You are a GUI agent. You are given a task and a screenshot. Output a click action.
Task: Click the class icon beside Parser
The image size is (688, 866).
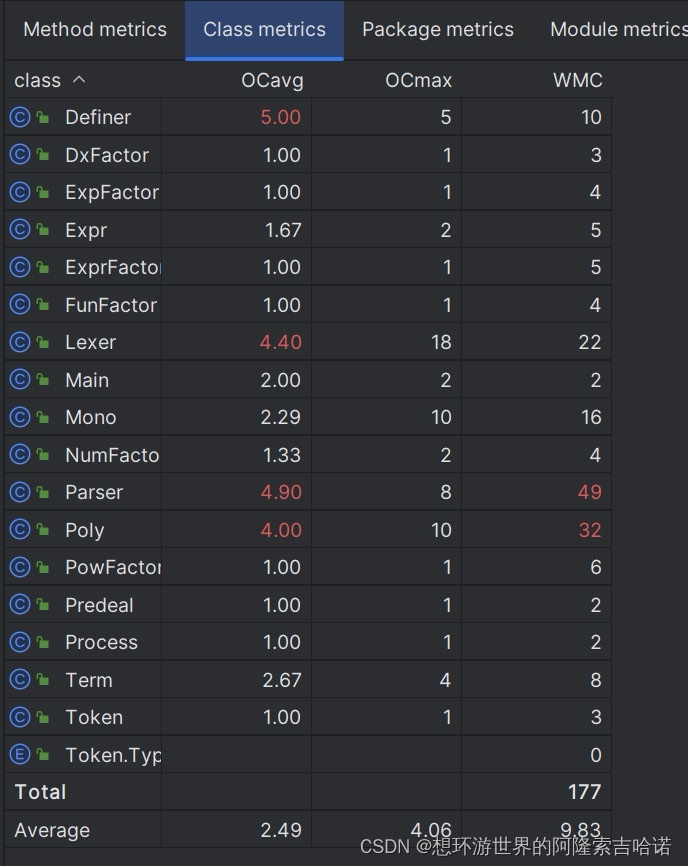[x=20, y=492]
